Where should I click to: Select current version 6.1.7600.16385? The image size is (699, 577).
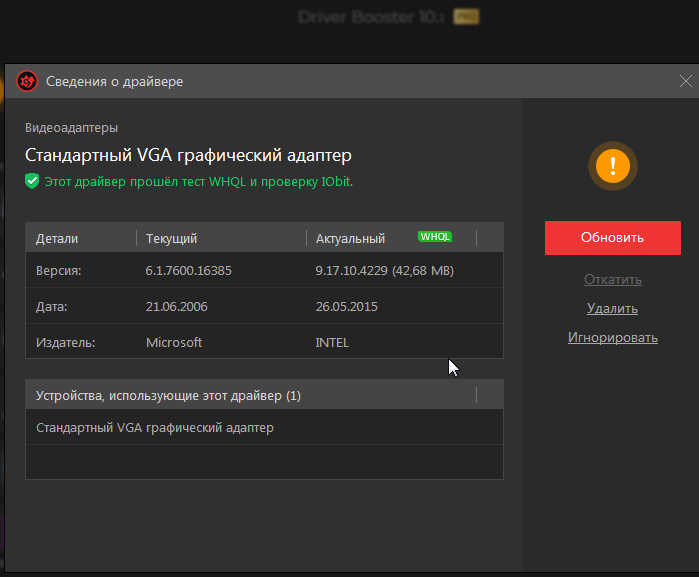pos(188,271)
